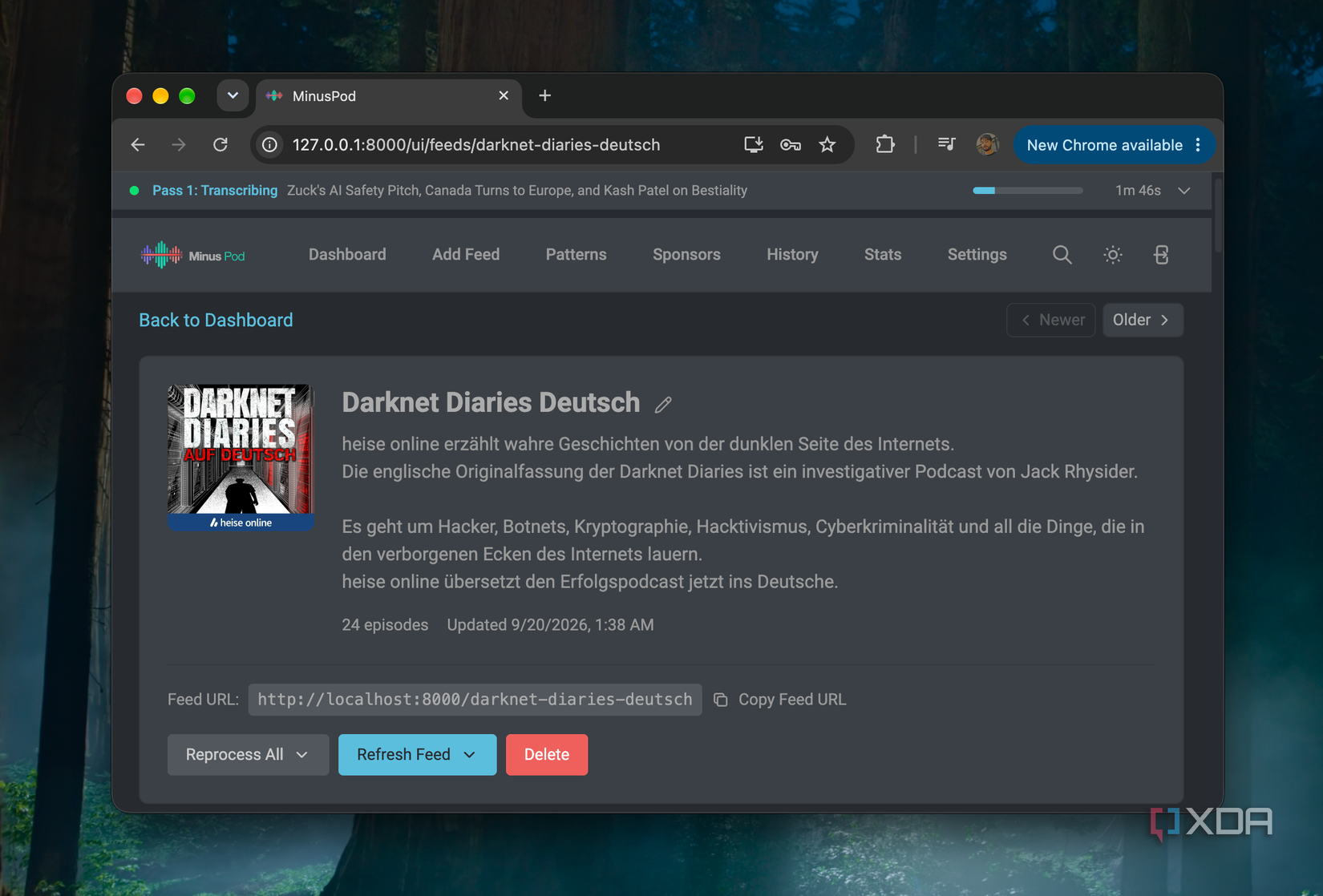The image size is (1323, 896).
Task: Click the red Delete button
Action: click(x=547, y=755)
